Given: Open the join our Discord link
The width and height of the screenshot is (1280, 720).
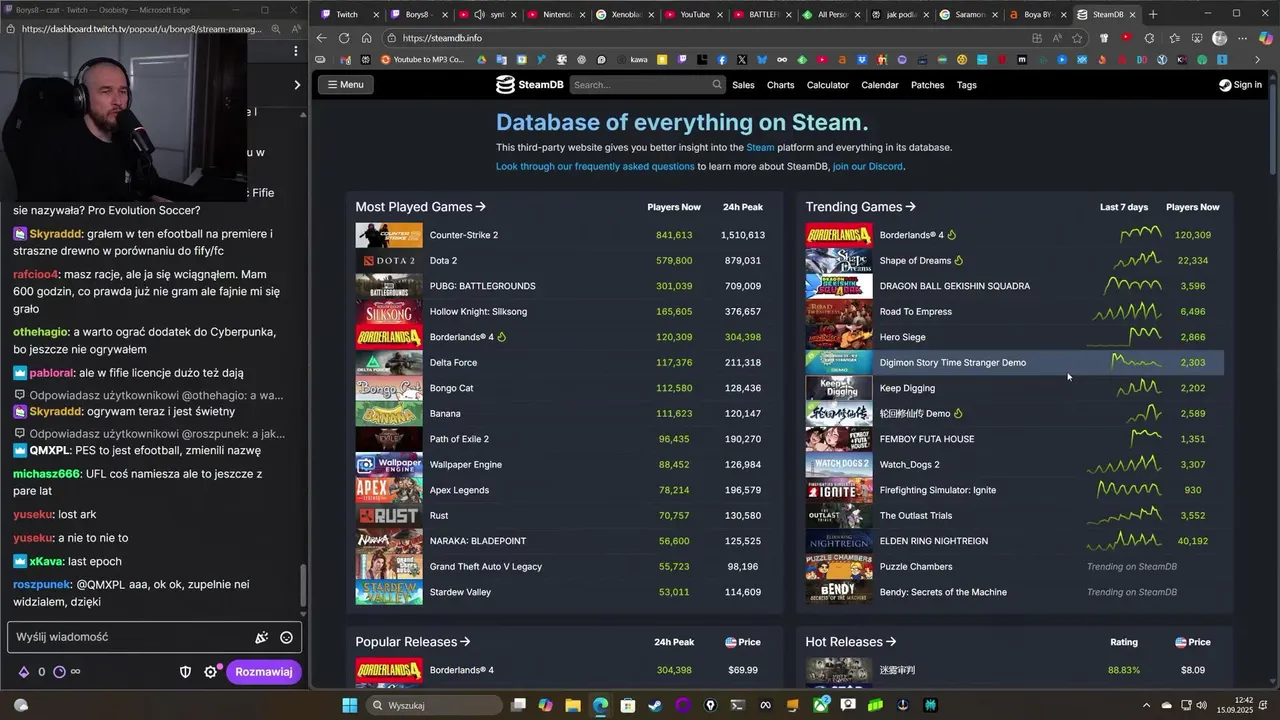Looking at the screenshot, I should point(867,166).
